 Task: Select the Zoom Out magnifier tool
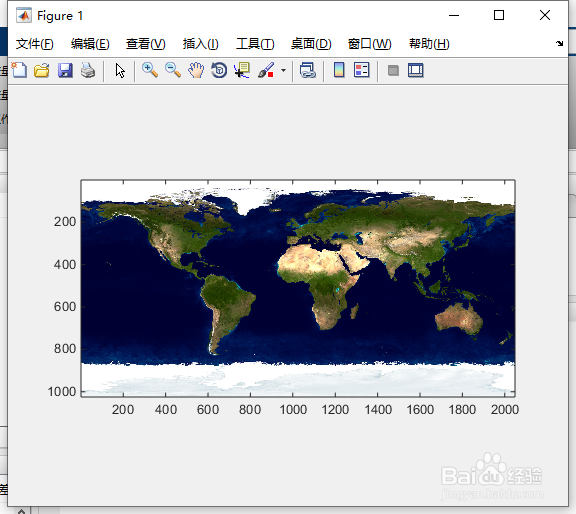[173, 70]
